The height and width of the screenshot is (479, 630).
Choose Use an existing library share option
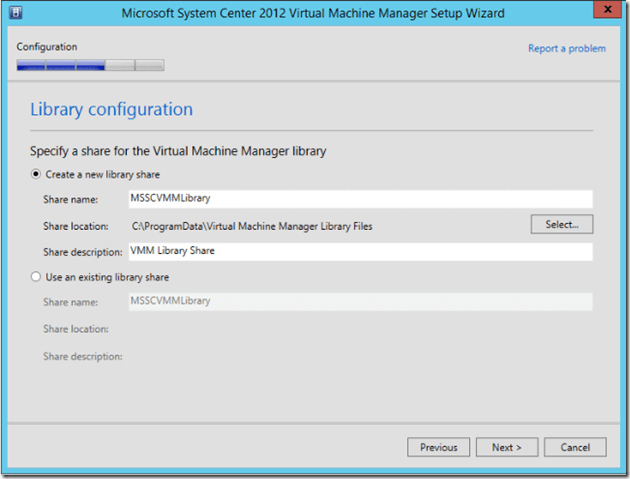(x=37, y=277)
